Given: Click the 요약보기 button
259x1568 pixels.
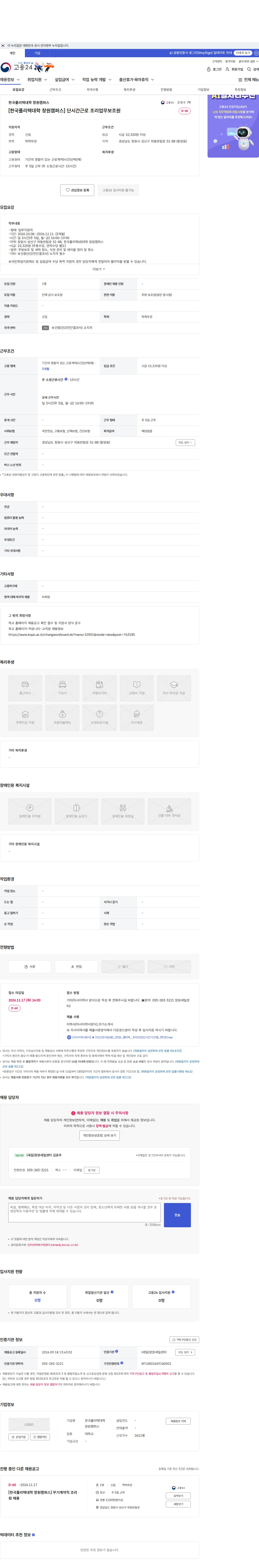Looking at the screenshot, I should click(x=178, y=1496).
